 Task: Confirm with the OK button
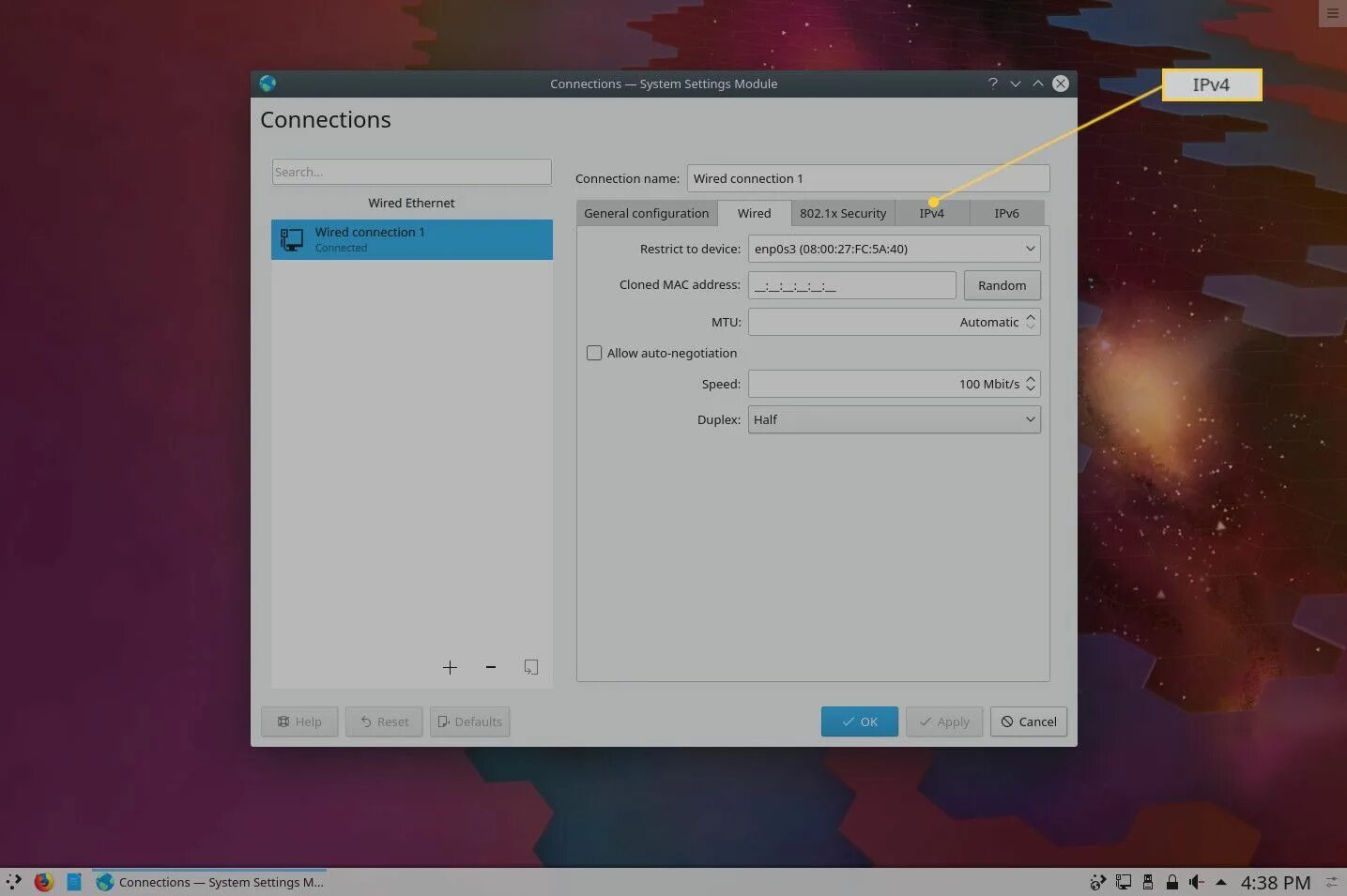pyautogui.click(x=859, y=721)
